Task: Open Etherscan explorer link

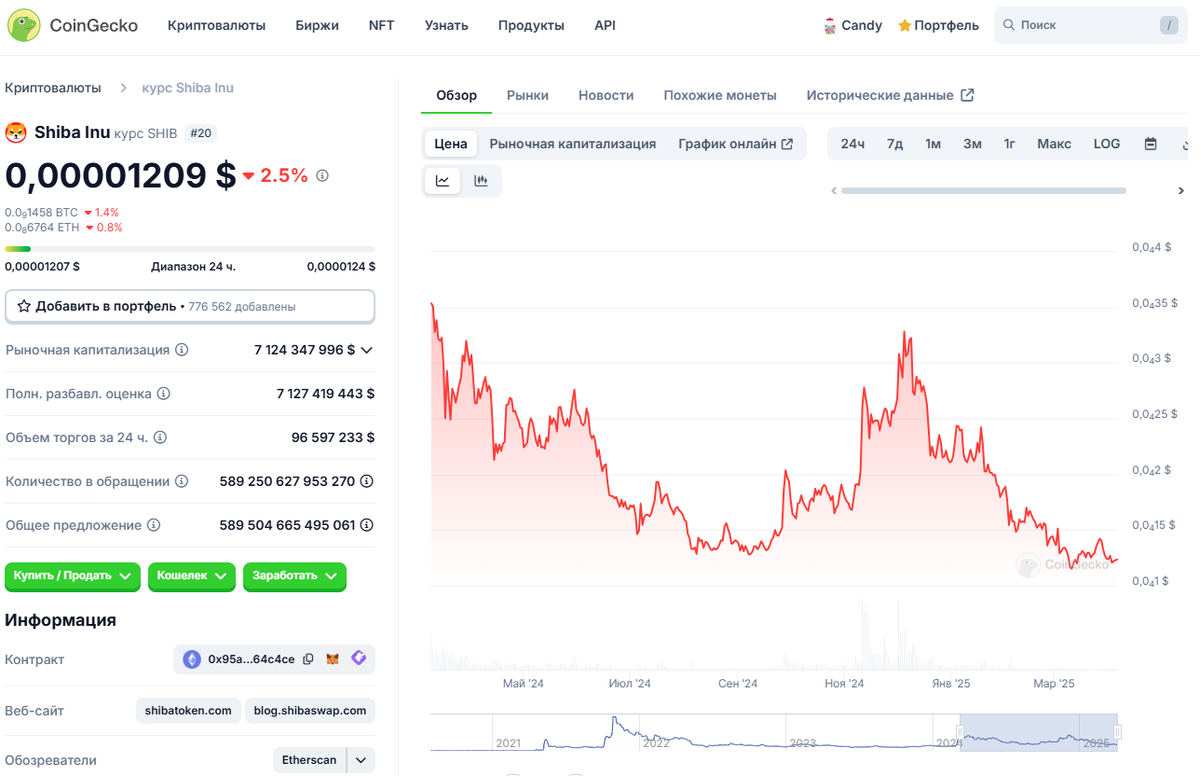Action: coord(309,760)
